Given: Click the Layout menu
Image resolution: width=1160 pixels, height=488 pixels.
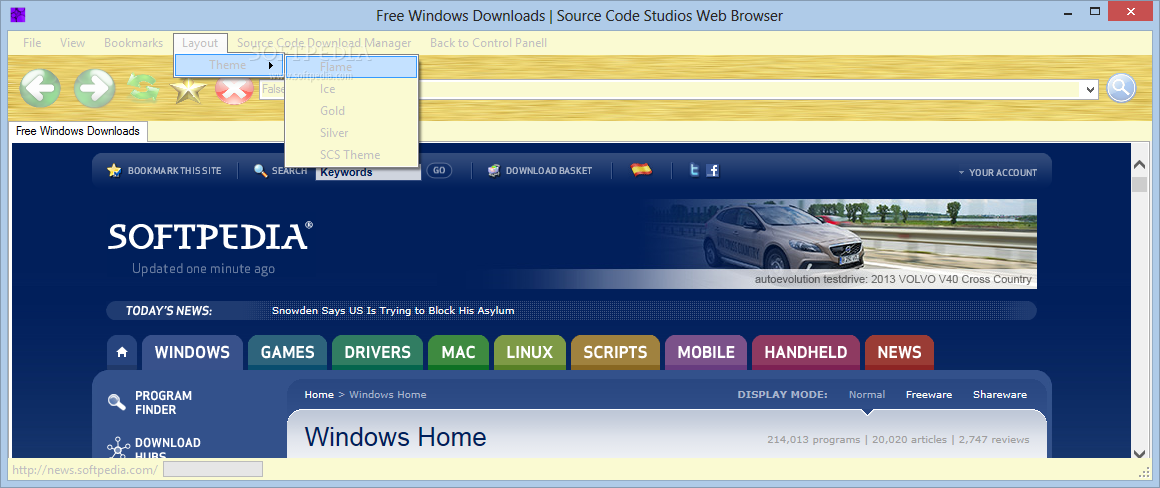Looking at the screenshot, I should tap(200, 43).
